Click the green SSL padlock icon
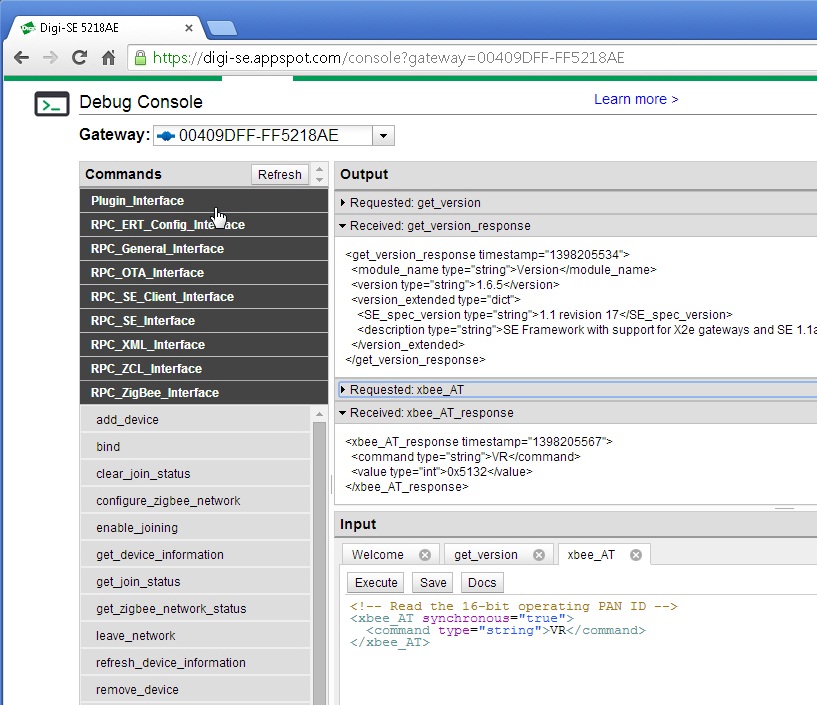The height and width of the screenshot is (705, 817). (141, 58)
